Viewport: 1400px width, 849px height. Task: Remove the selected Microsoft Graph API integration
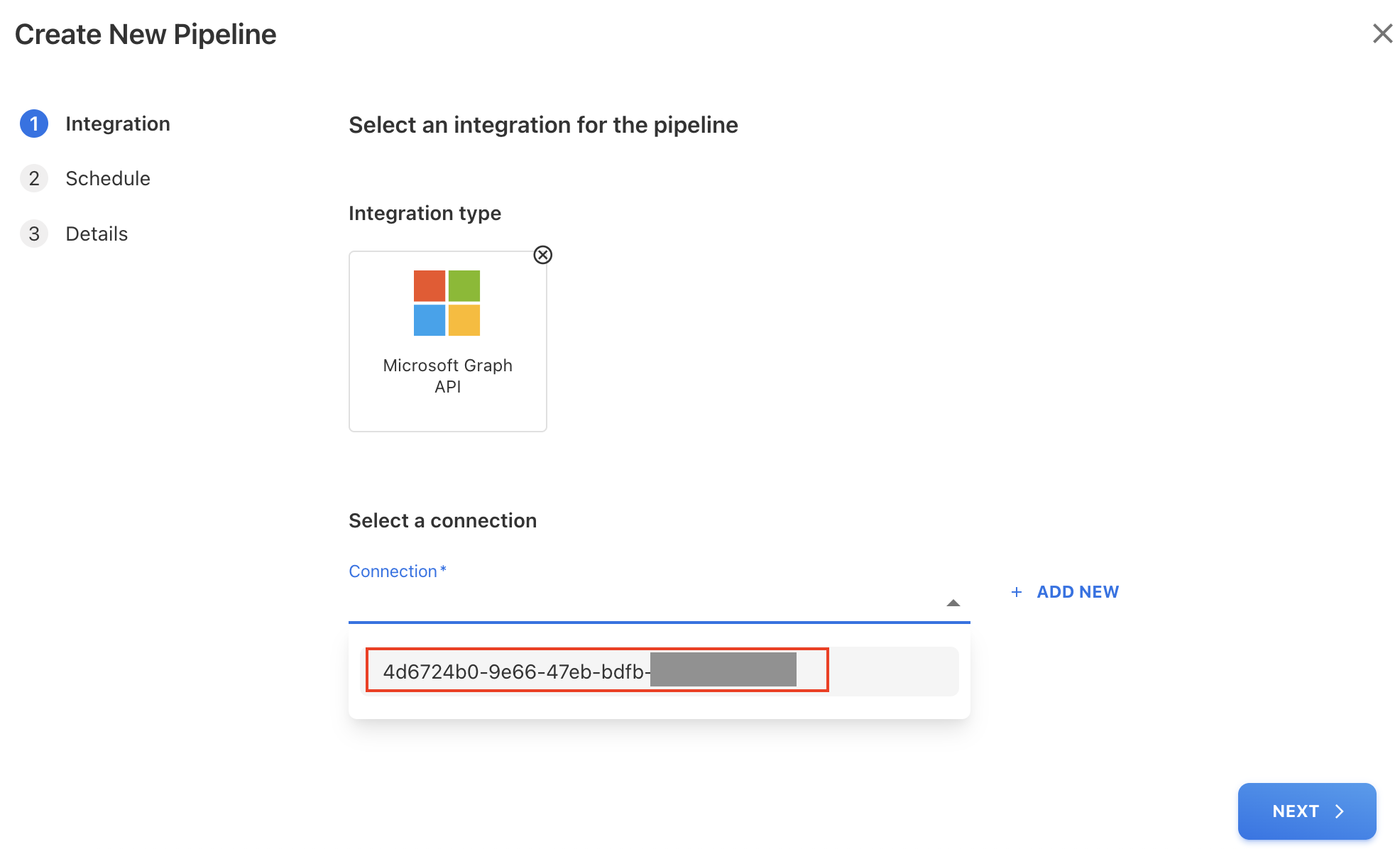(x=542, y=255)
